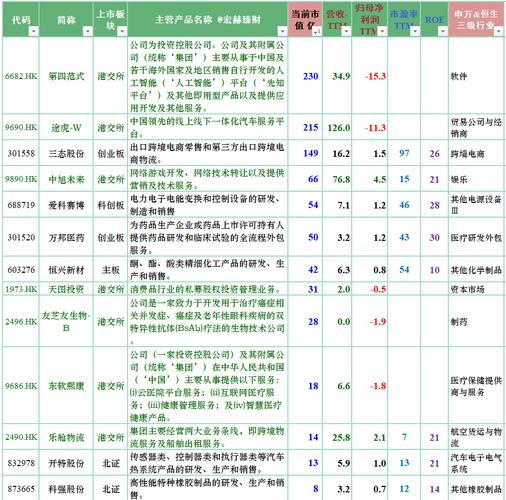This screenshot has width=506, height=500.
Task: Select the stock code cell 9690.HK
Action: click(x=21, y=128)
